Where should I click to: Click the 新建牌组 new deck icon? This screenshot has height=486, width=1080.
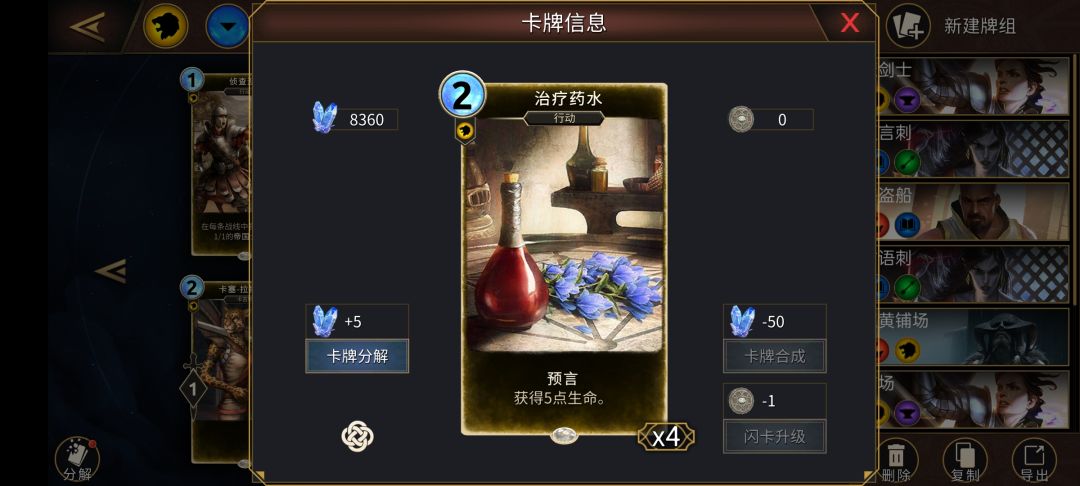(908, 27)
